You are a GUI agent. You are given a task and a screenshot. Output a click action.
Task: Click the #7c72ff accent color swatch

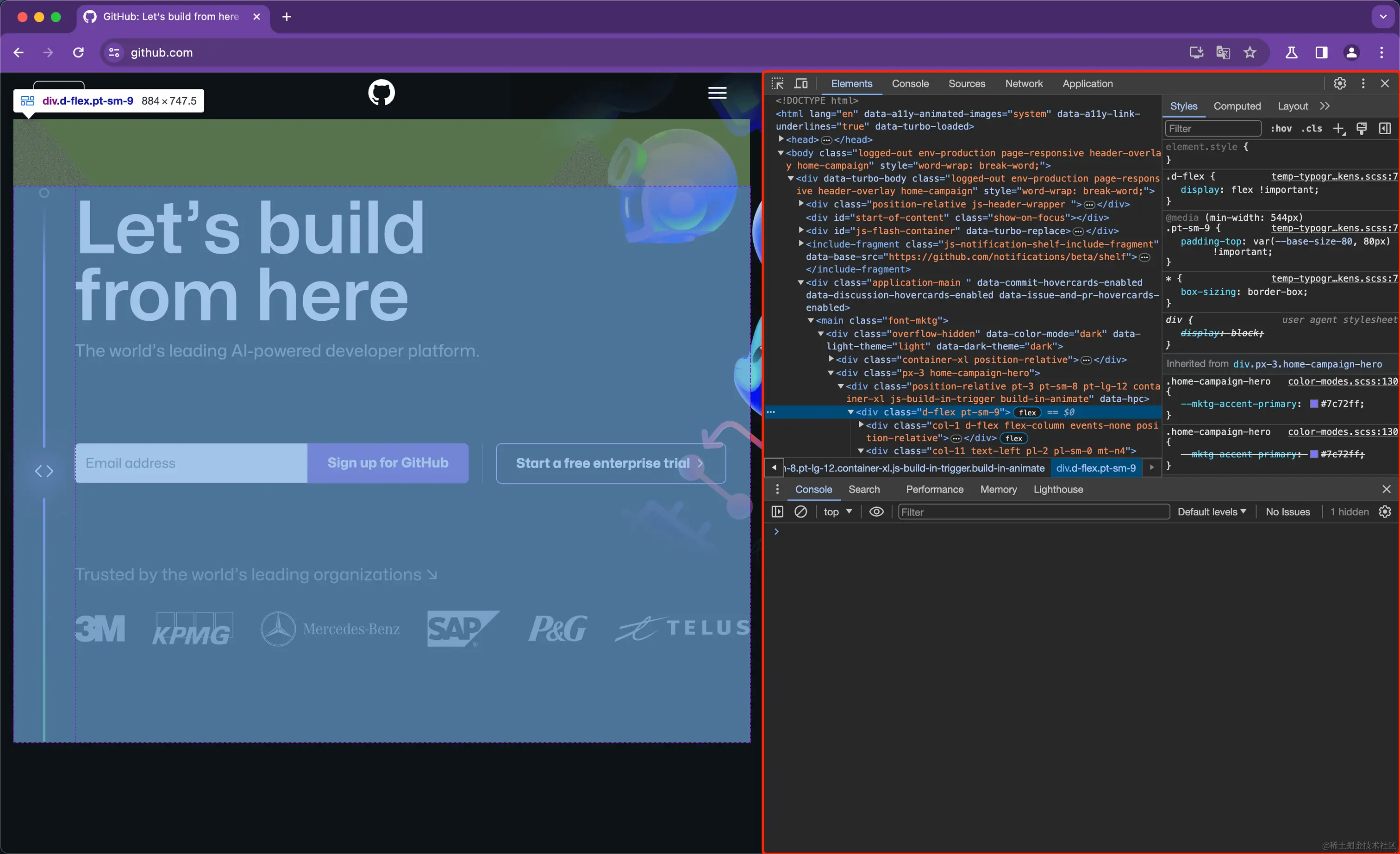(1314, 404)
